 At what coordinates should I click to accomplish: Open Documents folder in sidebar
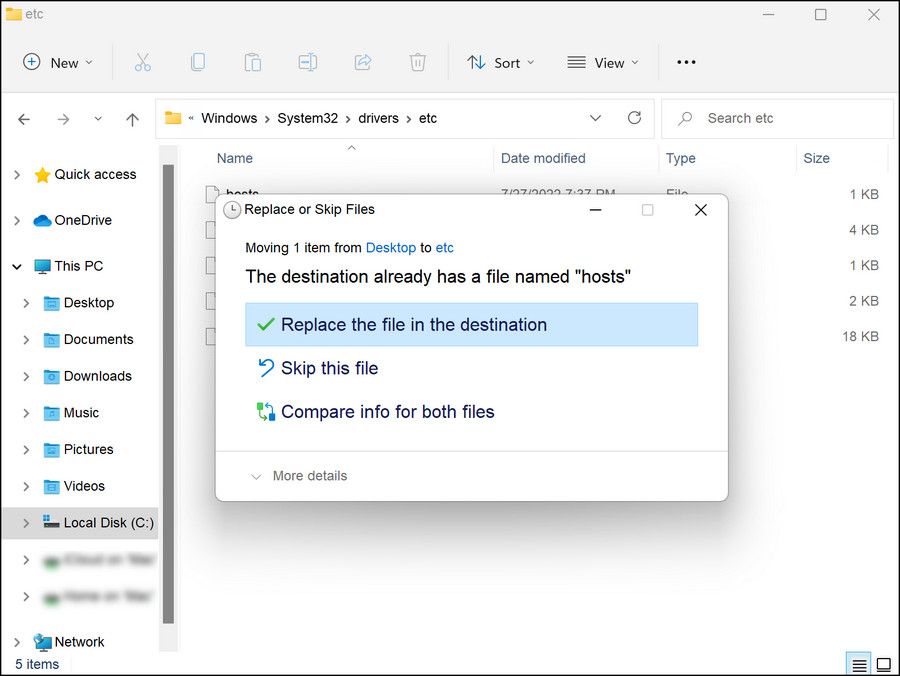click(x=98, y=340)
